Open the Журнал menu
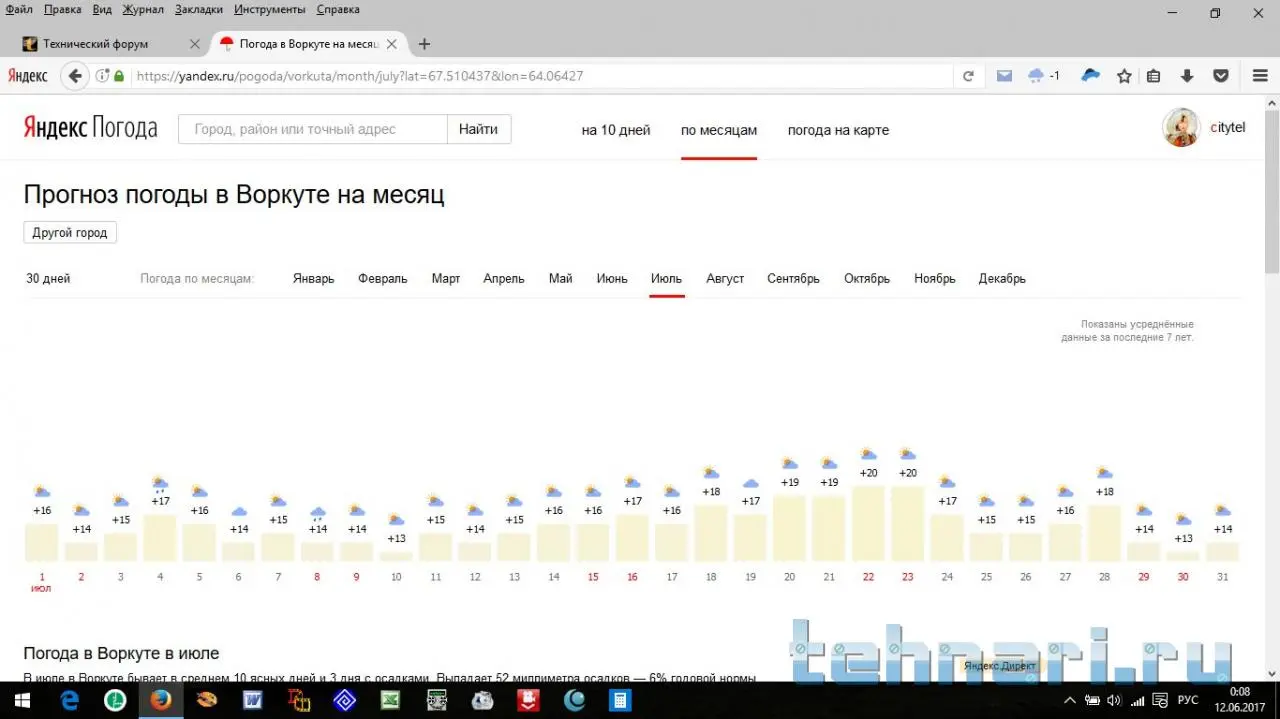This screenshot has width=1280, height=719. [x=143, y=9]
